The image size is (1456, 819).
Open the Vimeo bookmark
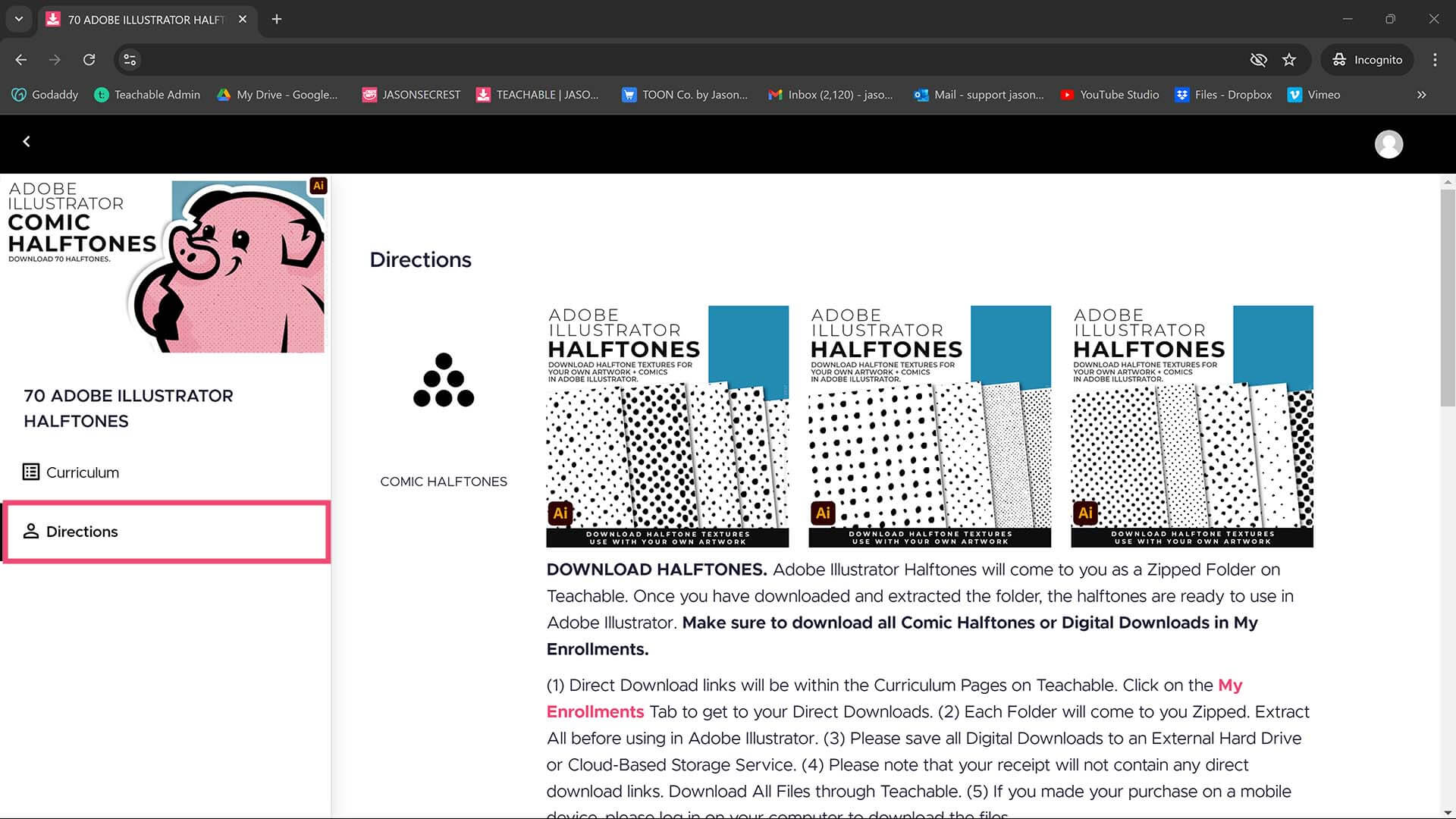point(1314,95)
